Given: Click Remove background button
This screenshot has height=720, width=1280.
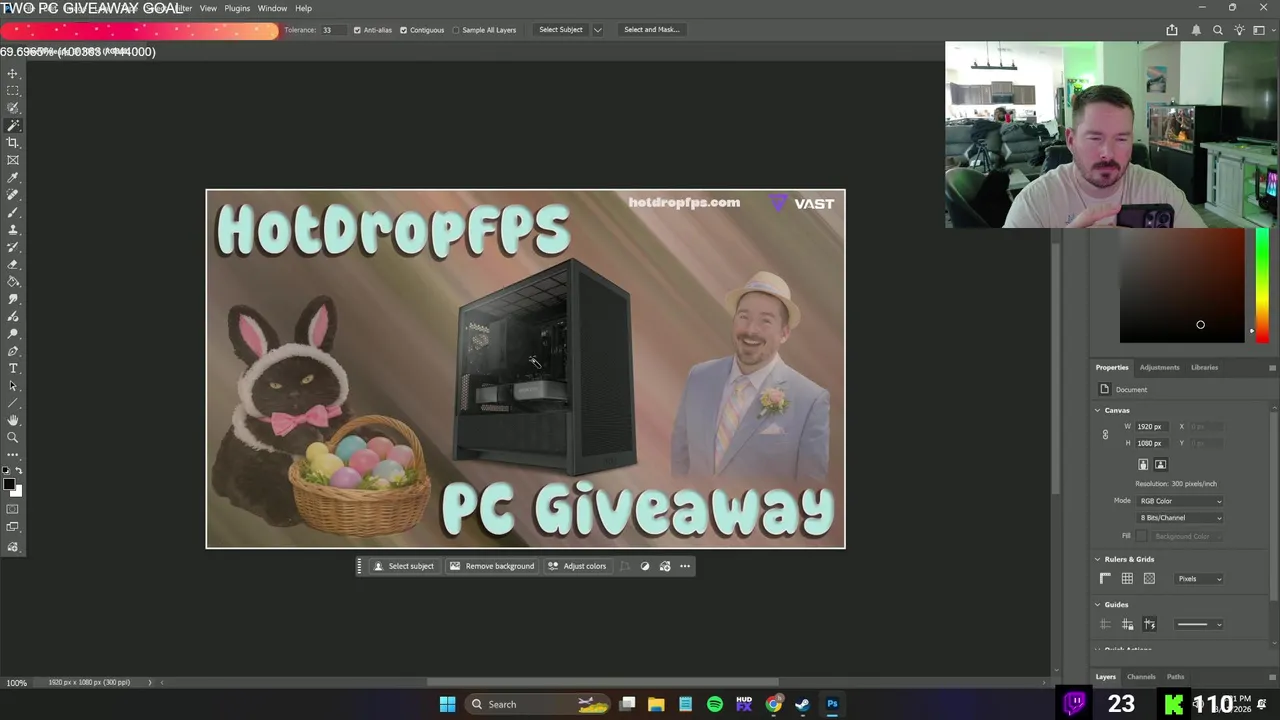Looking at the screenshot, I should click(491, 566).
